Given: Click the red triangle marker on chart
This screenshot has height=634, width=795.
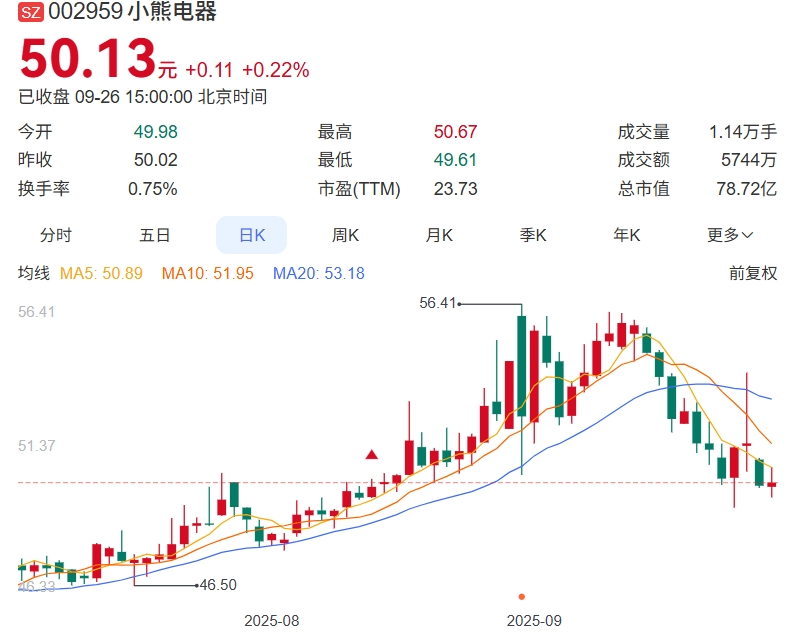Looking at the screenshot, I should 372,455.
